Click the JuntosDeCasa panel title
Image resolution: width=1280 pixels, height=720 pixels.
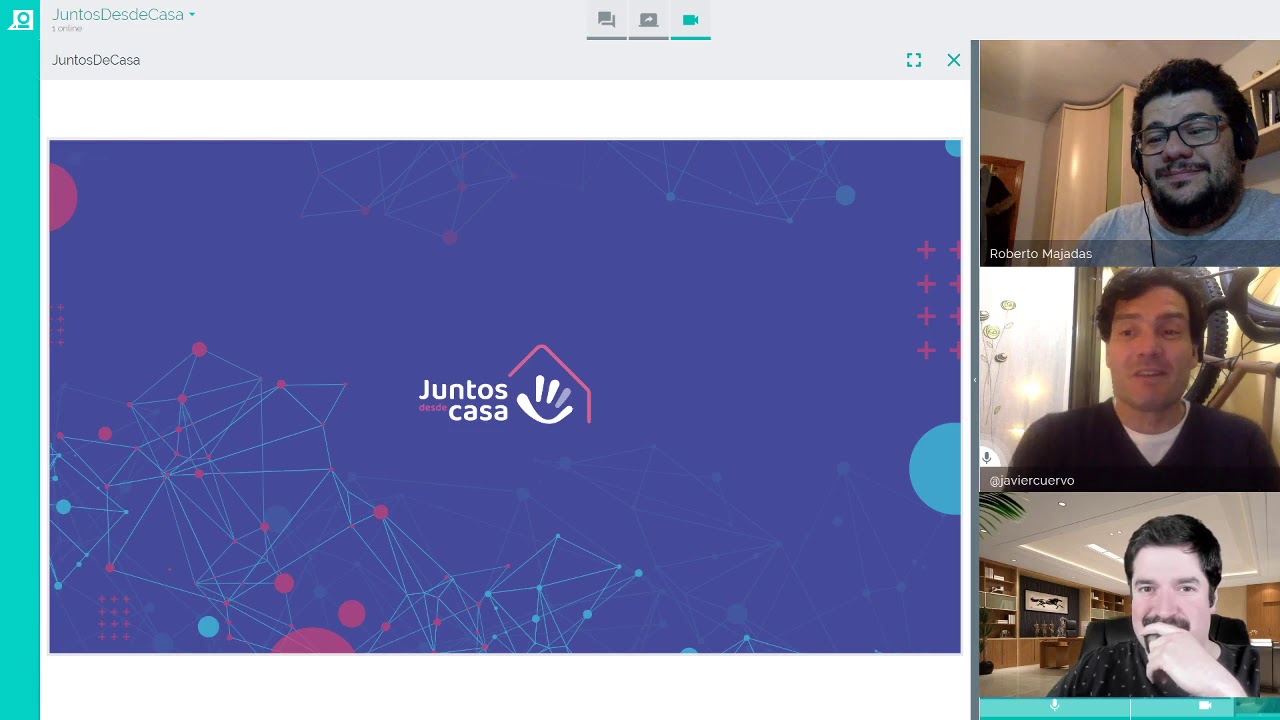(x=96, y=60)
